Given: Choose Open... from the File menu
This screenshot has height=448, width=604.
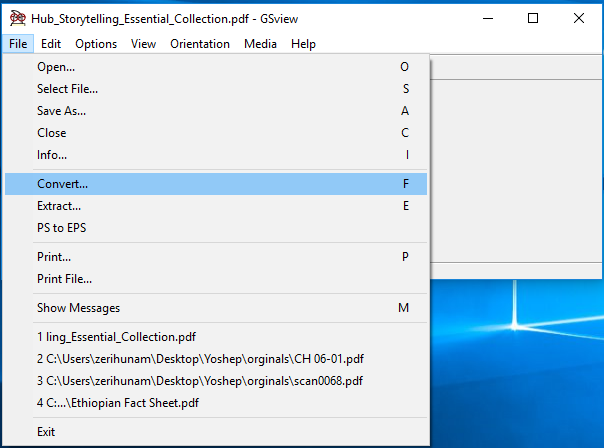Looking at the screenshot, I should coord(216,67).
